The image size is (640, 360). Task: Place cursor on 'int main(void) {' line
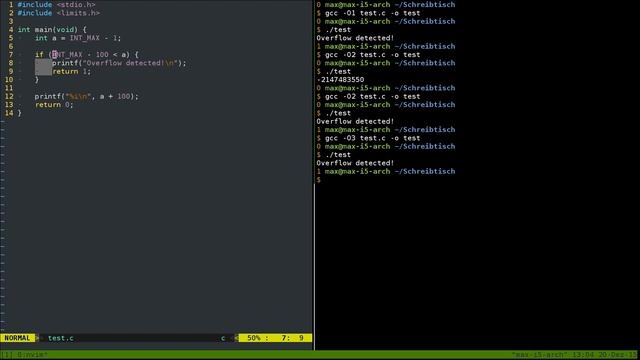(x=52, y=30)
